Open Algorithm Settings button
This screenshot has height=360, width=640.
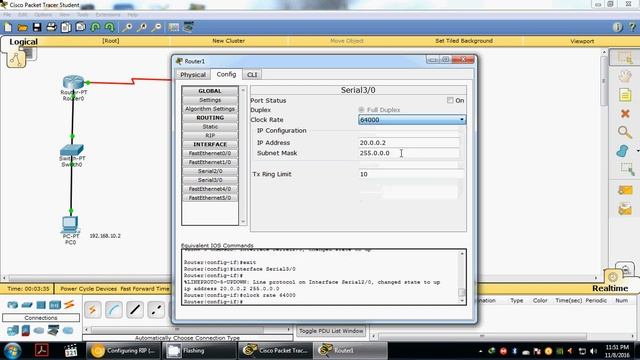point(210,109)
